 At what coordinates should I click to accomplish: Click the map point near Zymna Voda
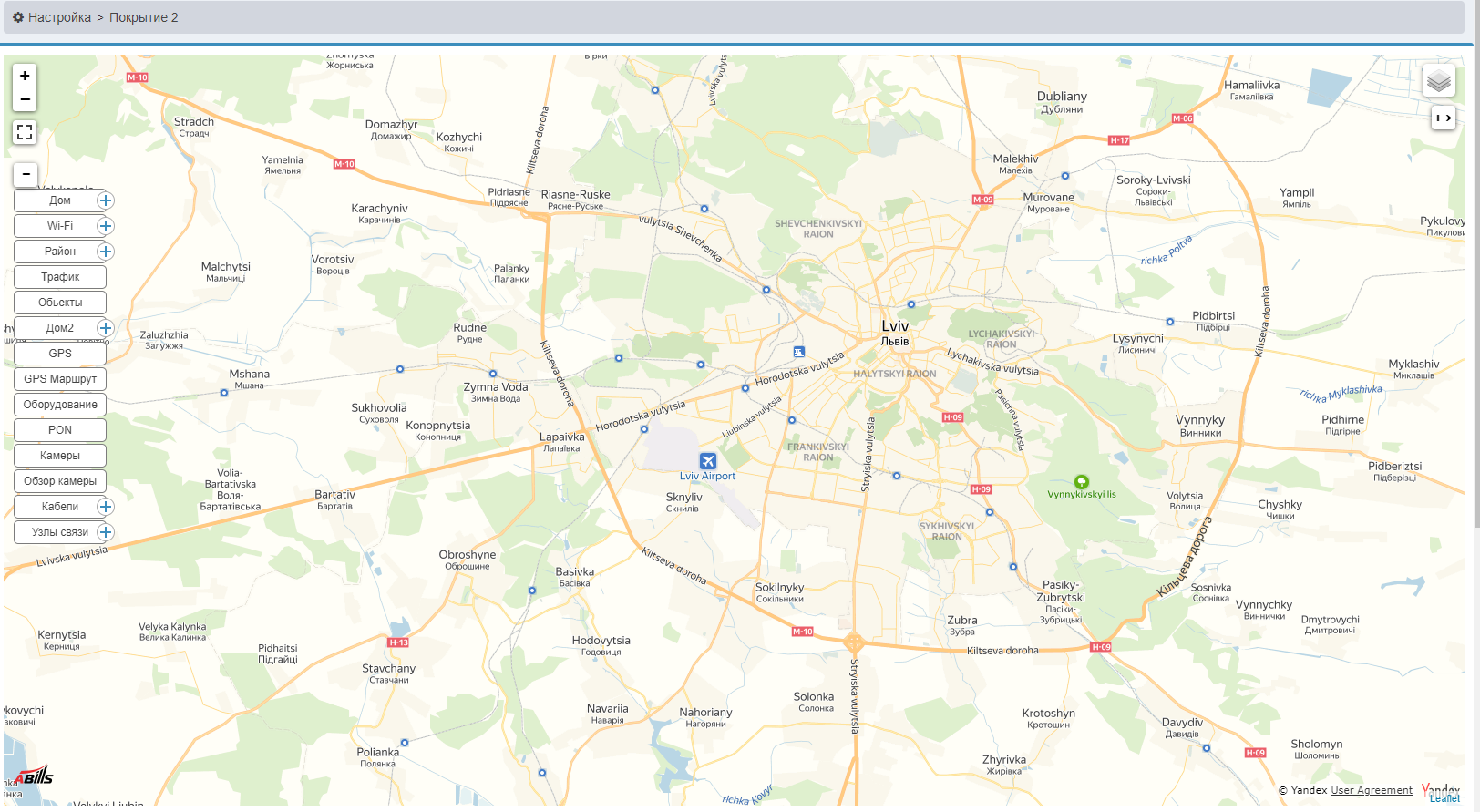pos(493,374)
